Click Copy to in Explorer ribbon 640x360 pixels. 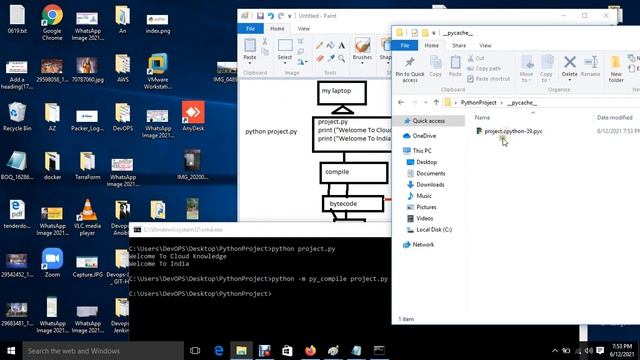pyautogui.click(x=546, y=69)
